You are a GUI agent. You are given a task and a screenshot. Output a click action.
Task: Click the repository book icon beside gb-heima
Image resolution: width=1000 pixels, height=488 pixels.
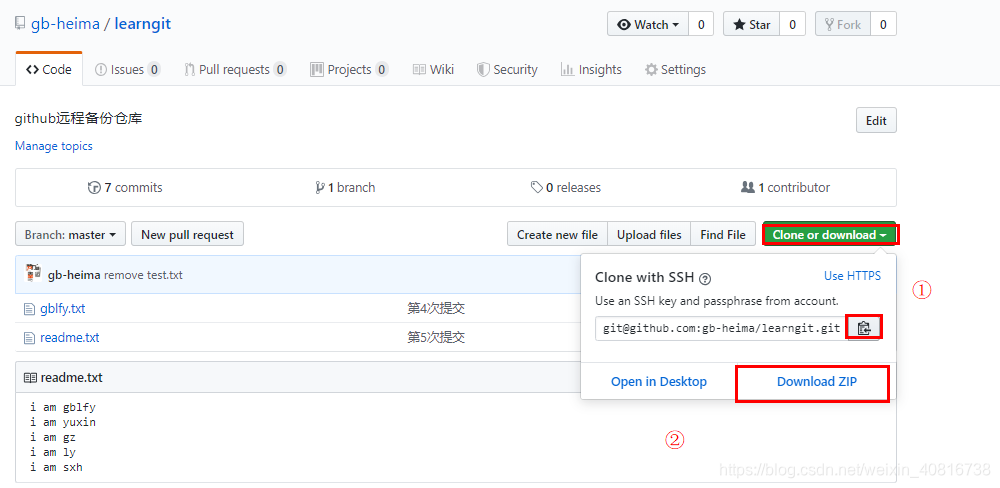coord(20,25)
